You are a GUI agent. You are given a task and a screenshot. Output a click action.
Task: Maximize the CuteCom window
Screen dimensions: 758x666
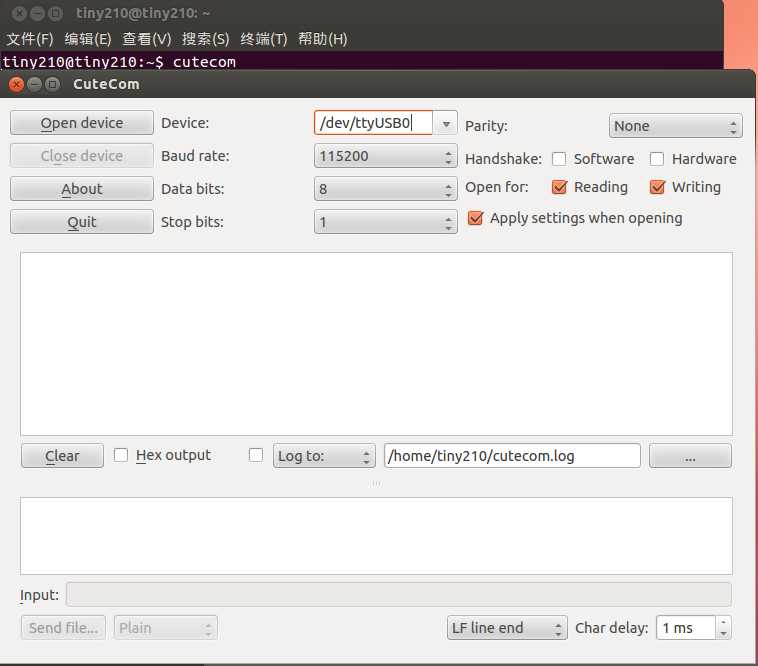52,85
